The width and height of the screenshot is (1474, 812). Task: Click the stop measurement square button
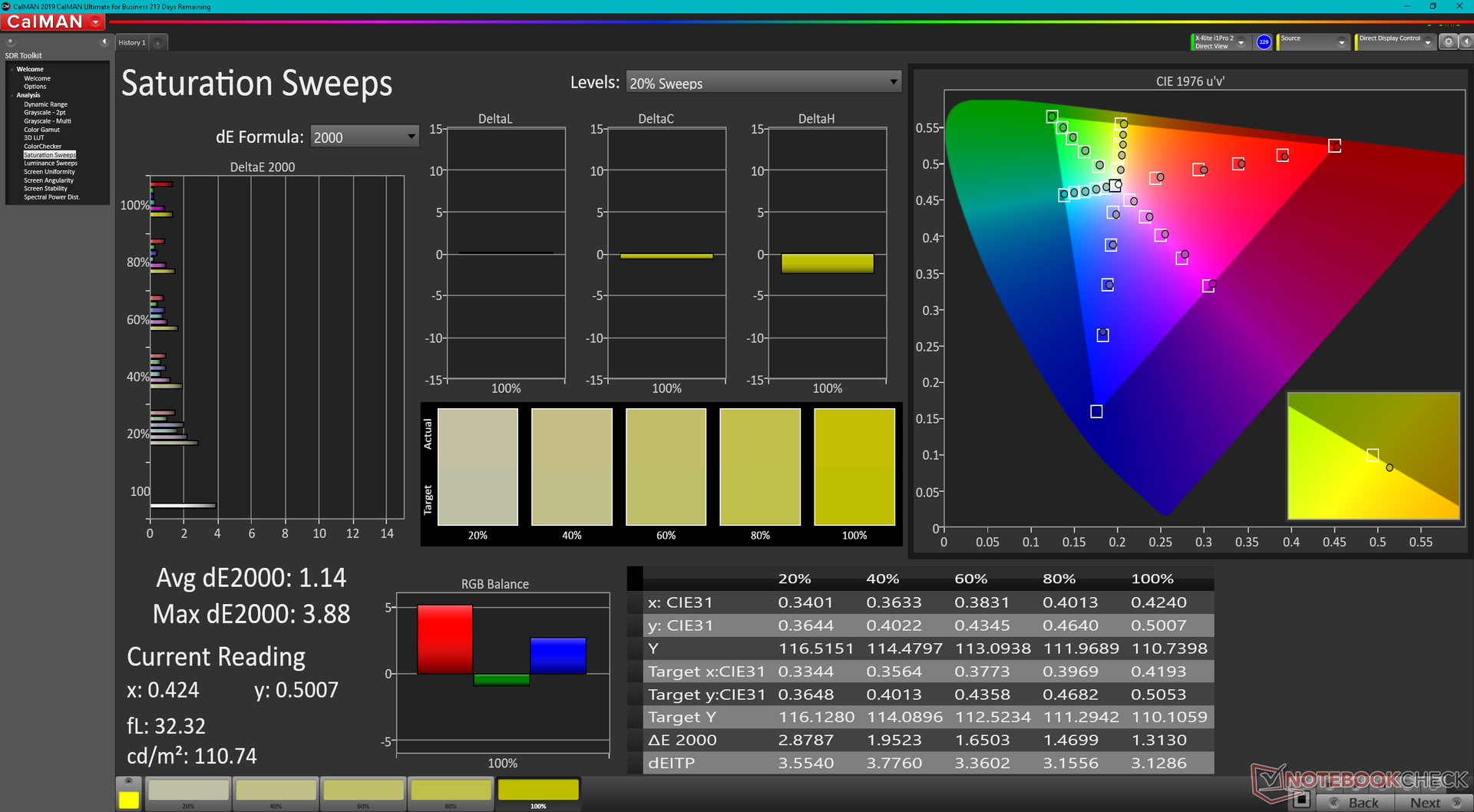pyautogui.click(x=1300, y=800)
